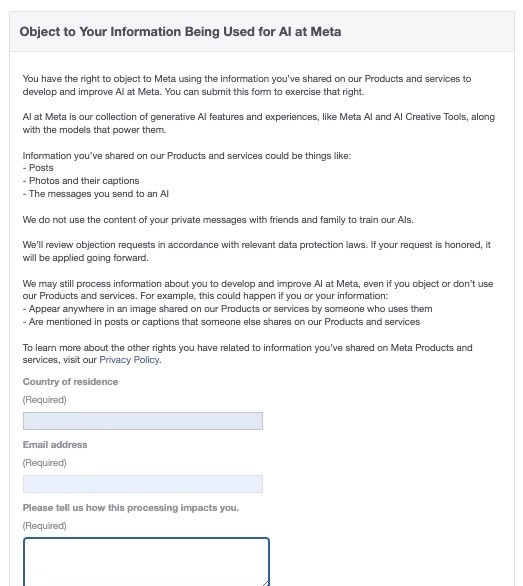Click '(Required)' above the impact text area
The width and height of the screenshot is (523, 586).
(x=44, y=526)
